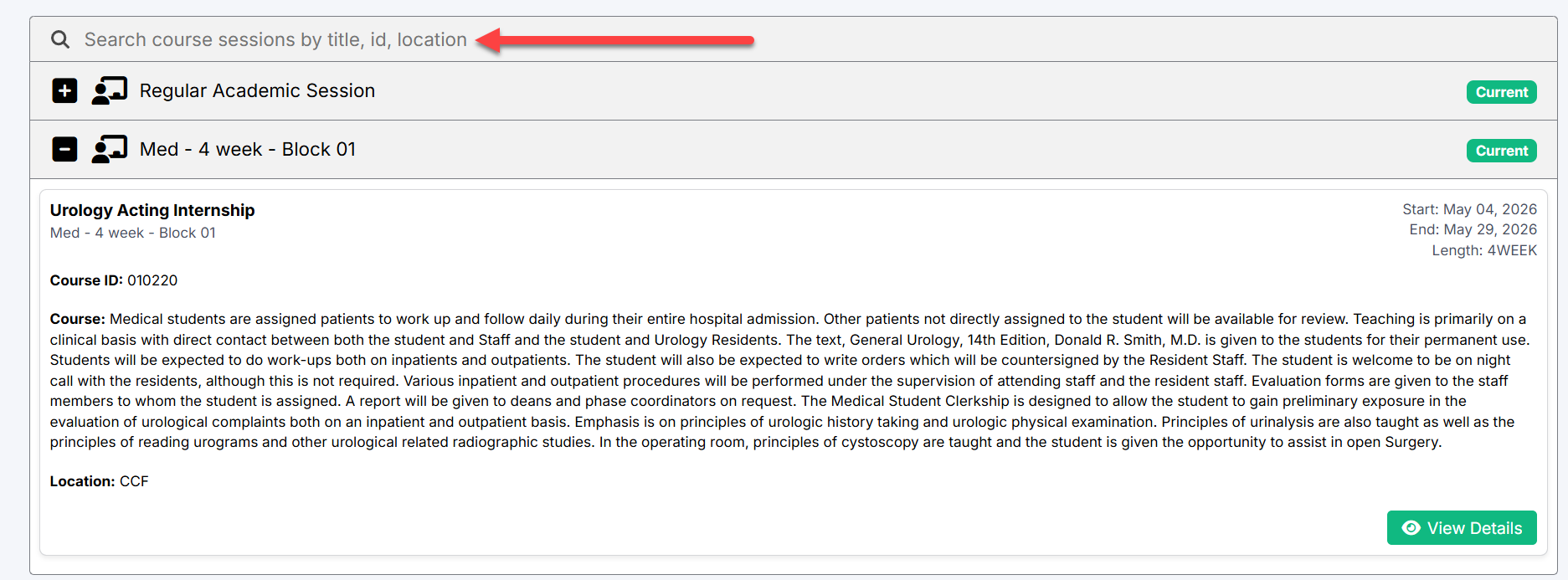Screen dimensions: 1568x580
Task: Expand Regular Academic Session with plus icon
Action: tap(64, 90)
